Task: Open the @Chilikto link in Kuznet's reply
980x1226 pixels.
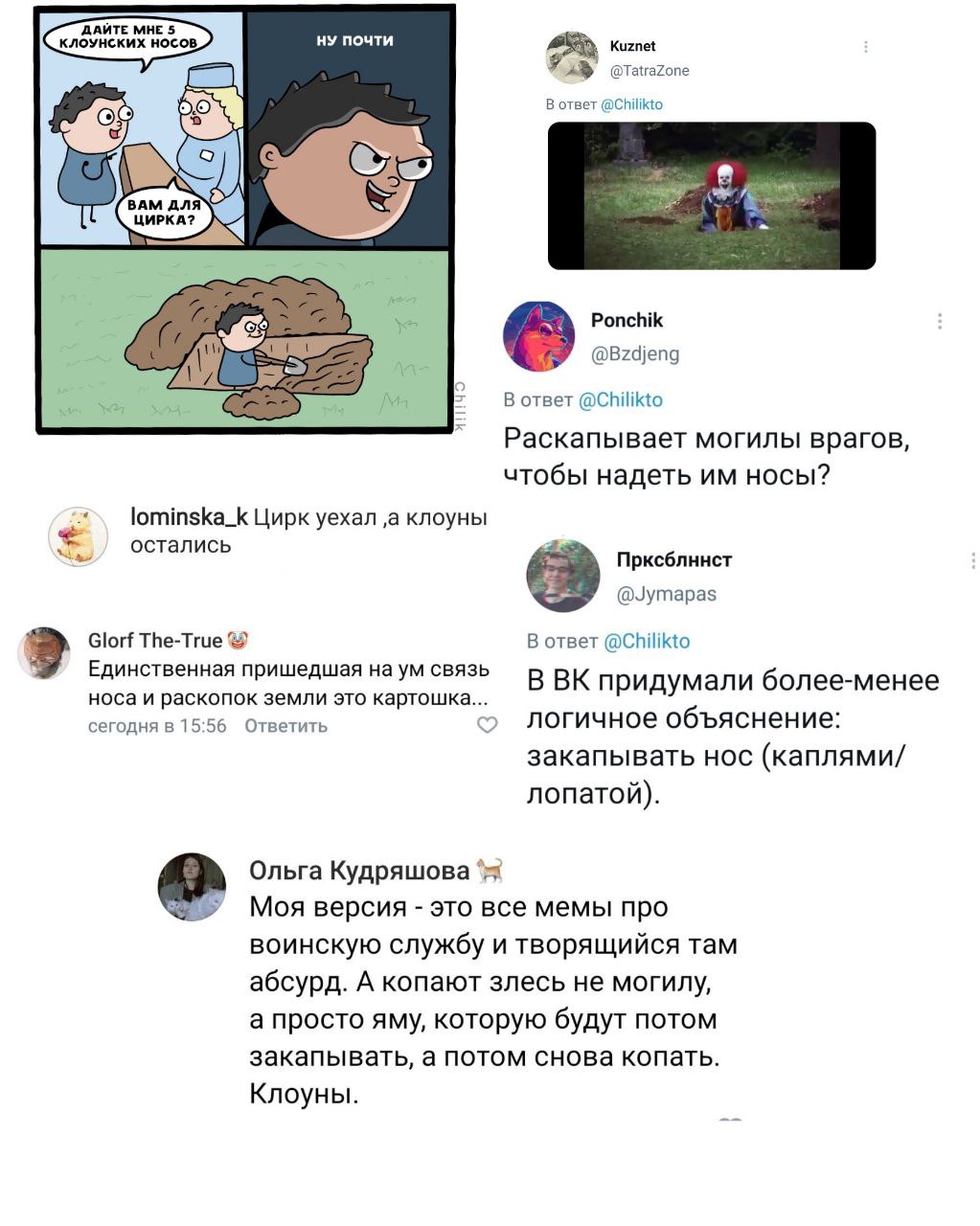Action: 631,104
